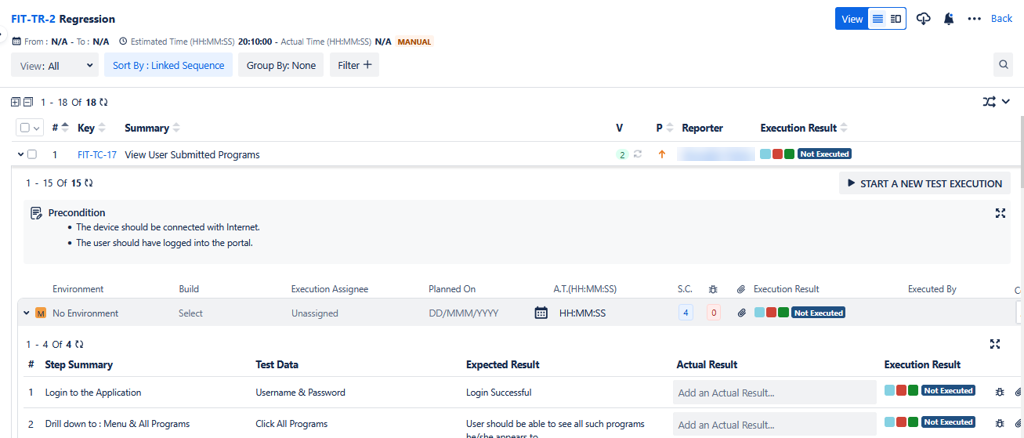Open the Group By: None menu
The width and height of the screenshot is (1024, 438).
point(281,65)
